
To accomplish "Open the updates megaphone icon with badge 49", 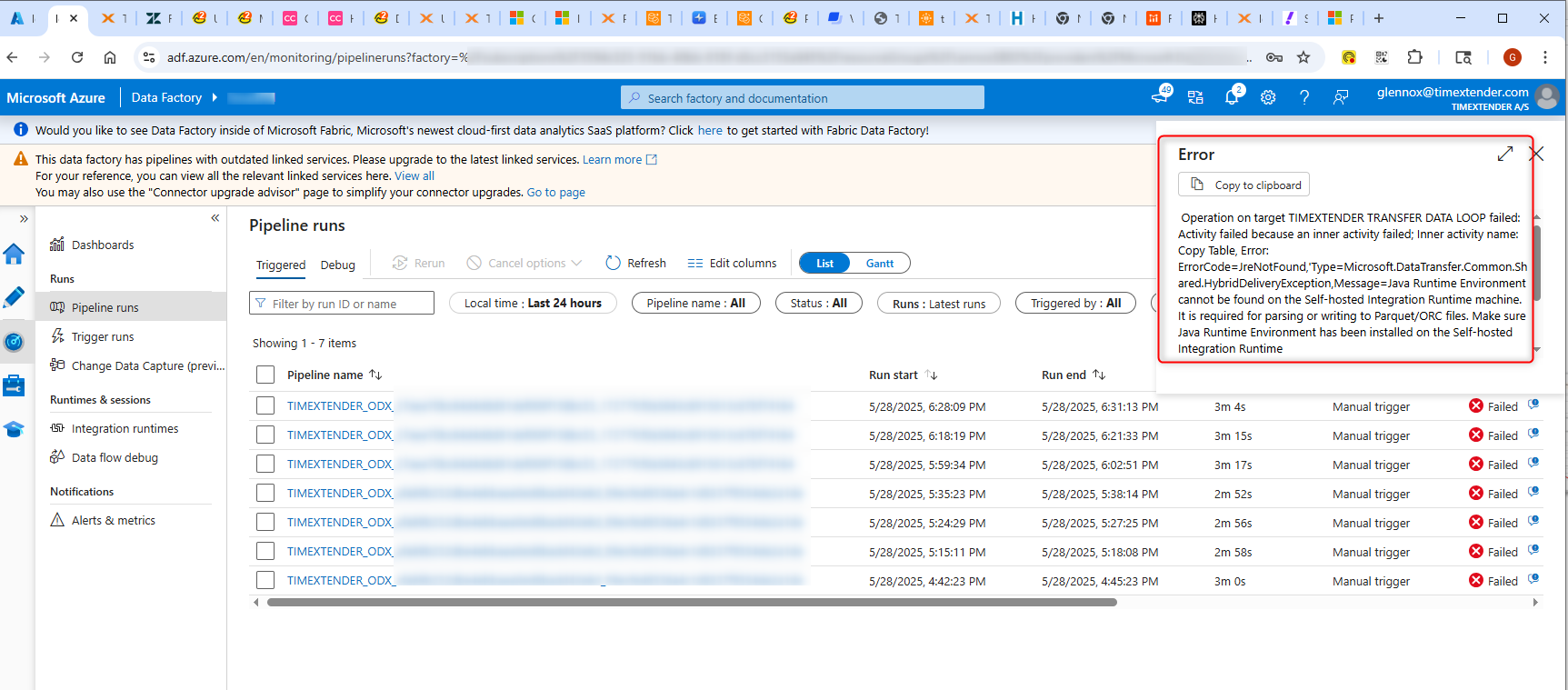I will point(1161,95).
